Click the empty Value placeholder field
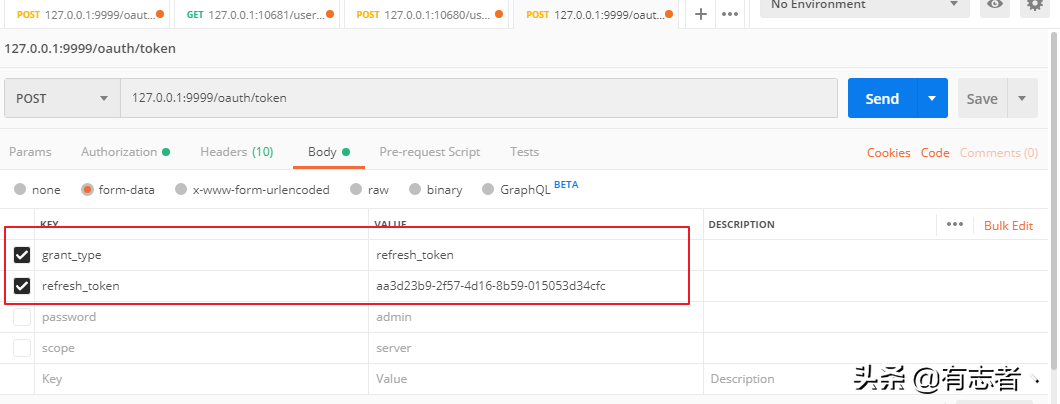1060x404 pixels. pyautogui.click(x=535, y=379)
